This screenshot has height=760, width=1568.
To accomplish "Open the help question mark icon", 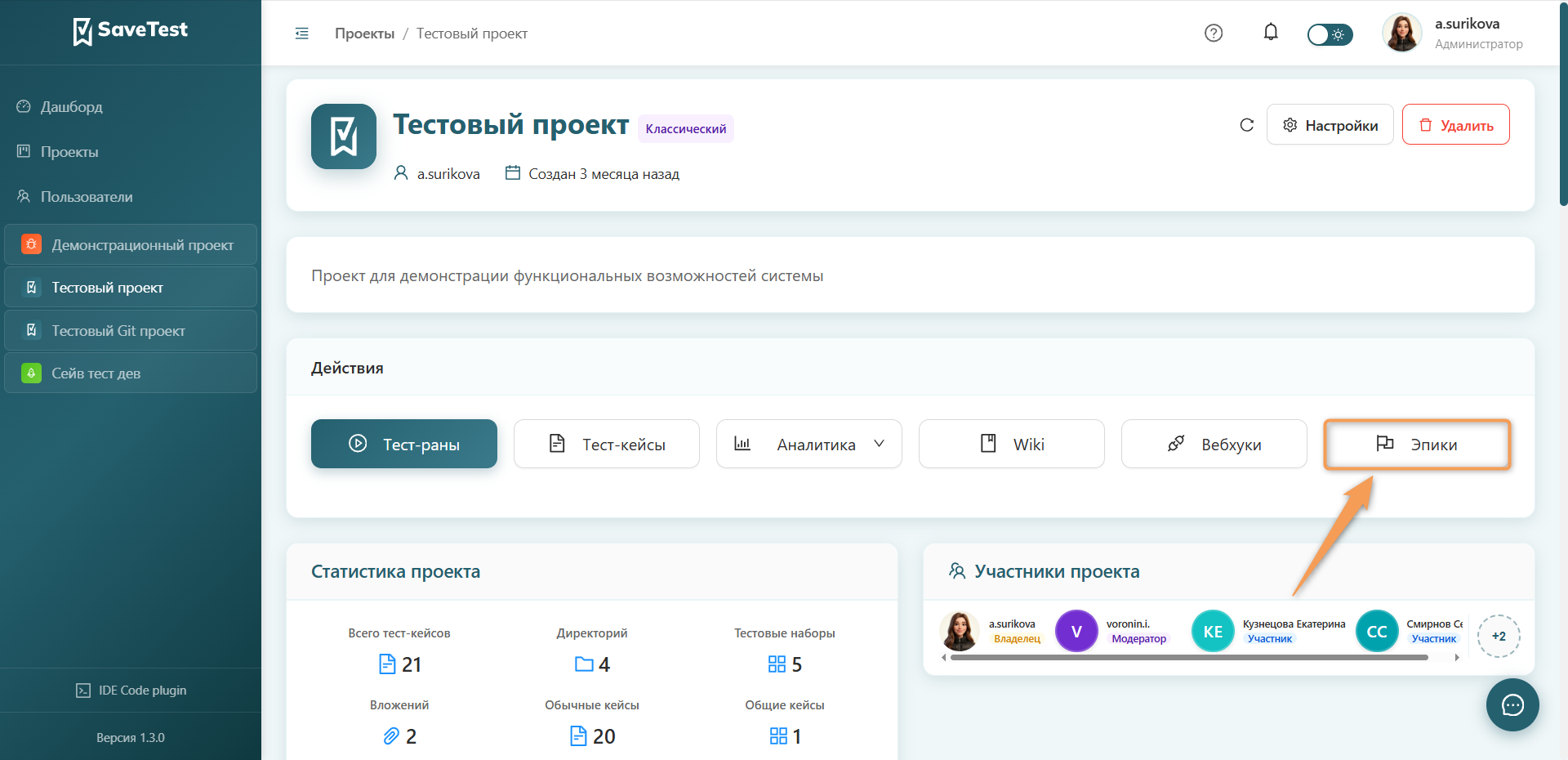I will (x=1214, y=33).
